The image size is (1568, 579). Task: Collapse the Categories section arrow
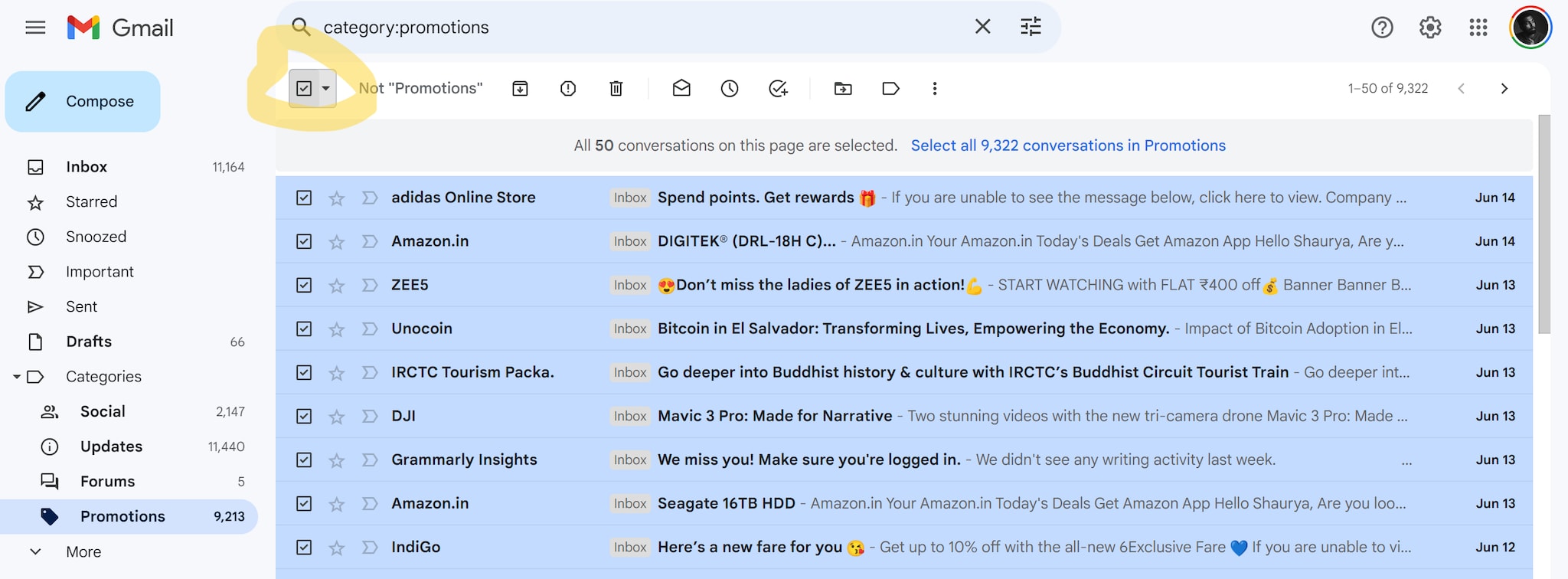pos(16,377)
